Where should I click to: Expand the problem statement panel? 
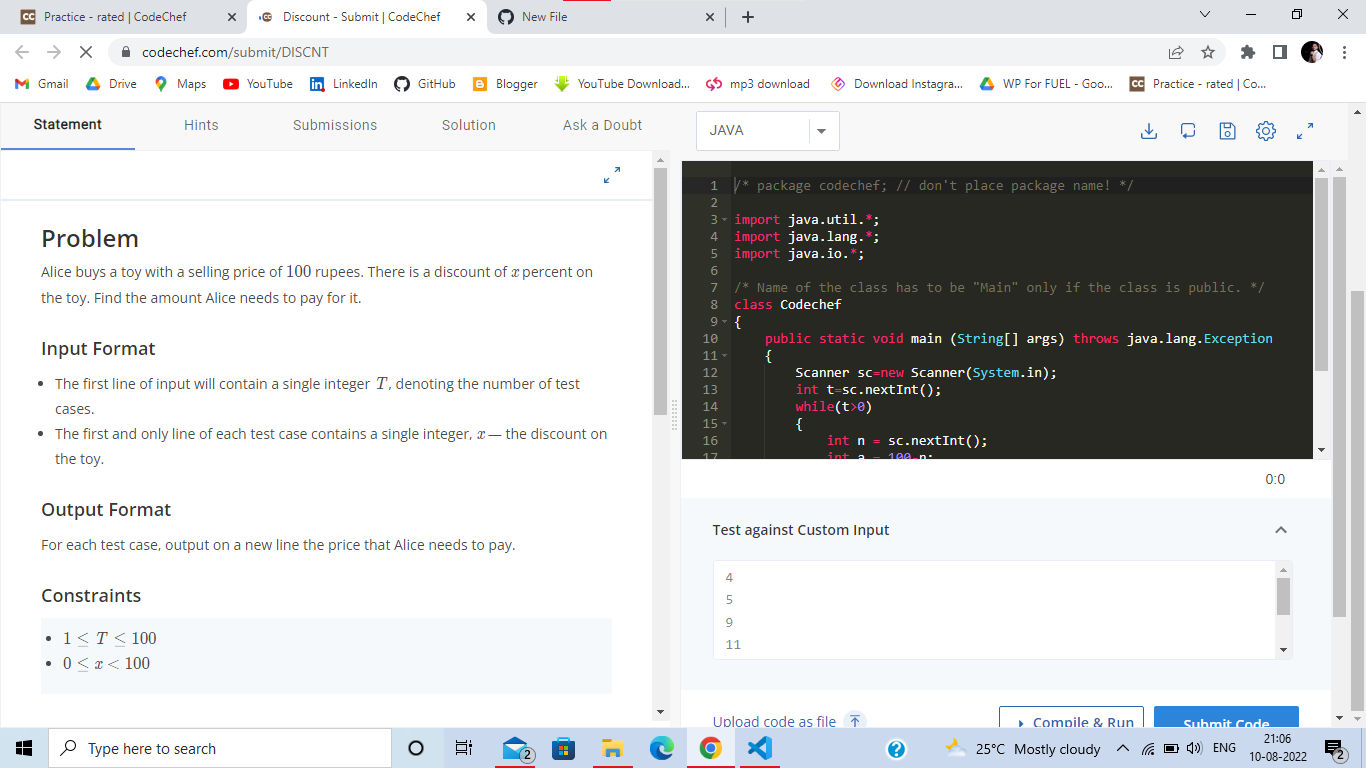tap(611, 174)
